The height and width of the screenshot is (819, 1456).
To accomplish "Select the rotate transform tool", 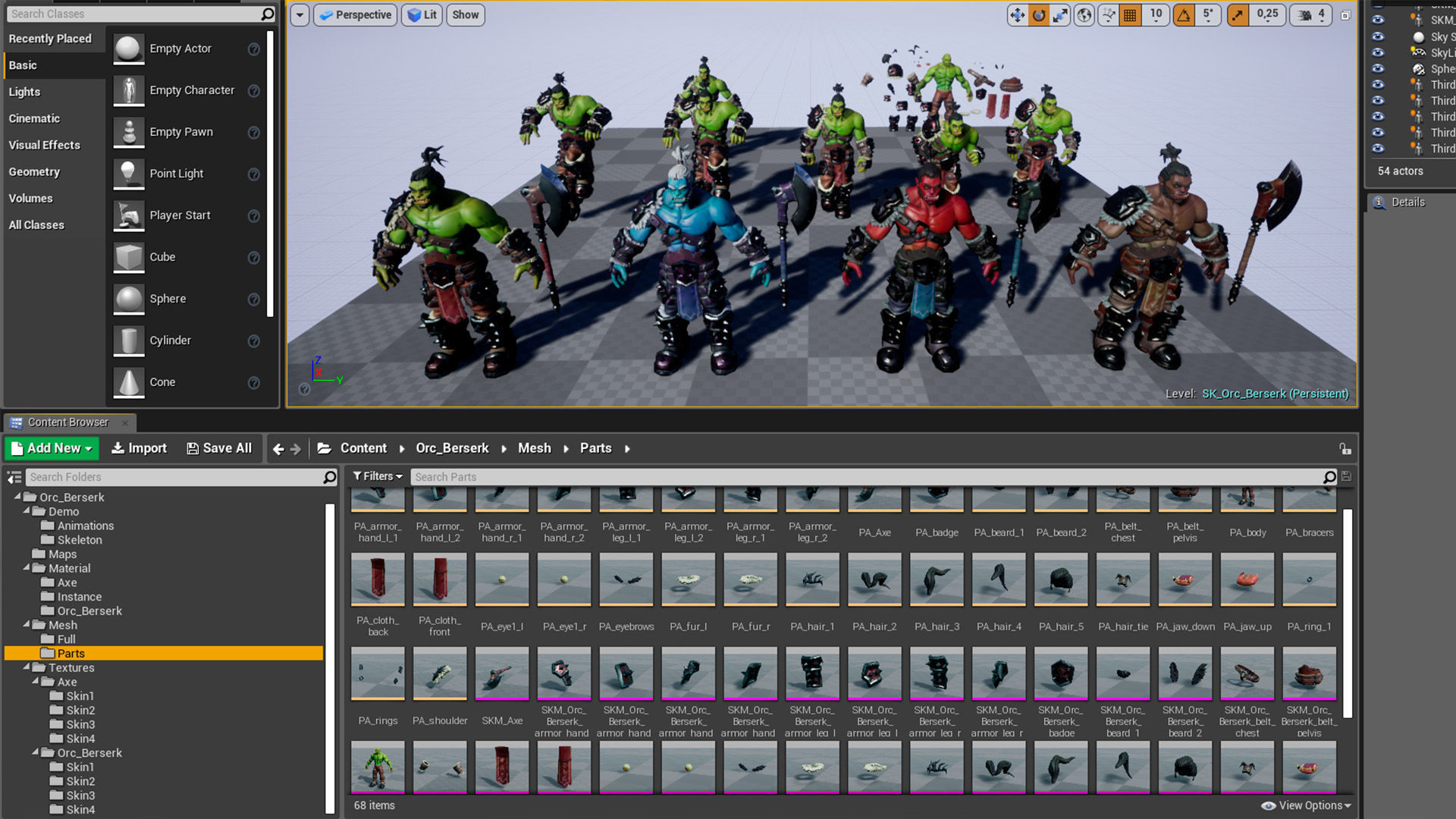I will pos(1039,15).
